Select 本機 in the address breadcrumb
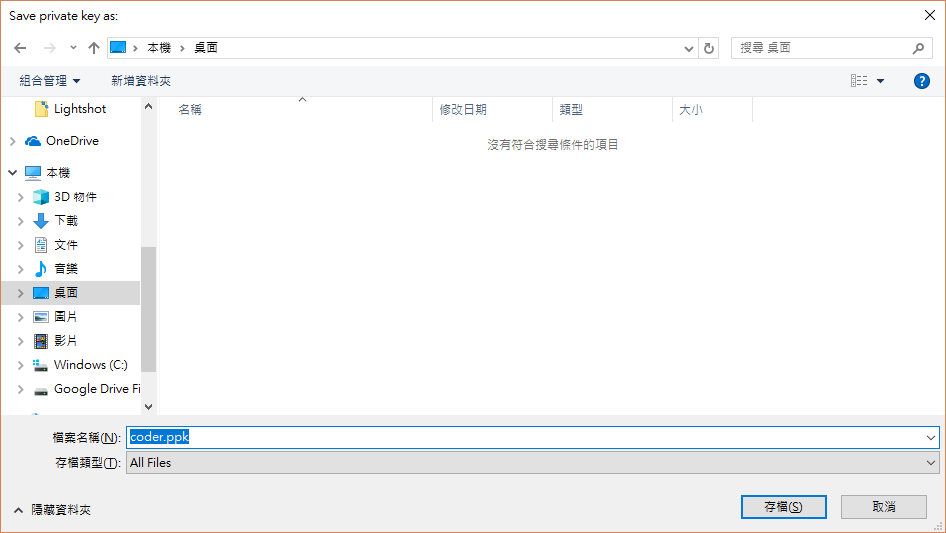 tap(159, 48)
